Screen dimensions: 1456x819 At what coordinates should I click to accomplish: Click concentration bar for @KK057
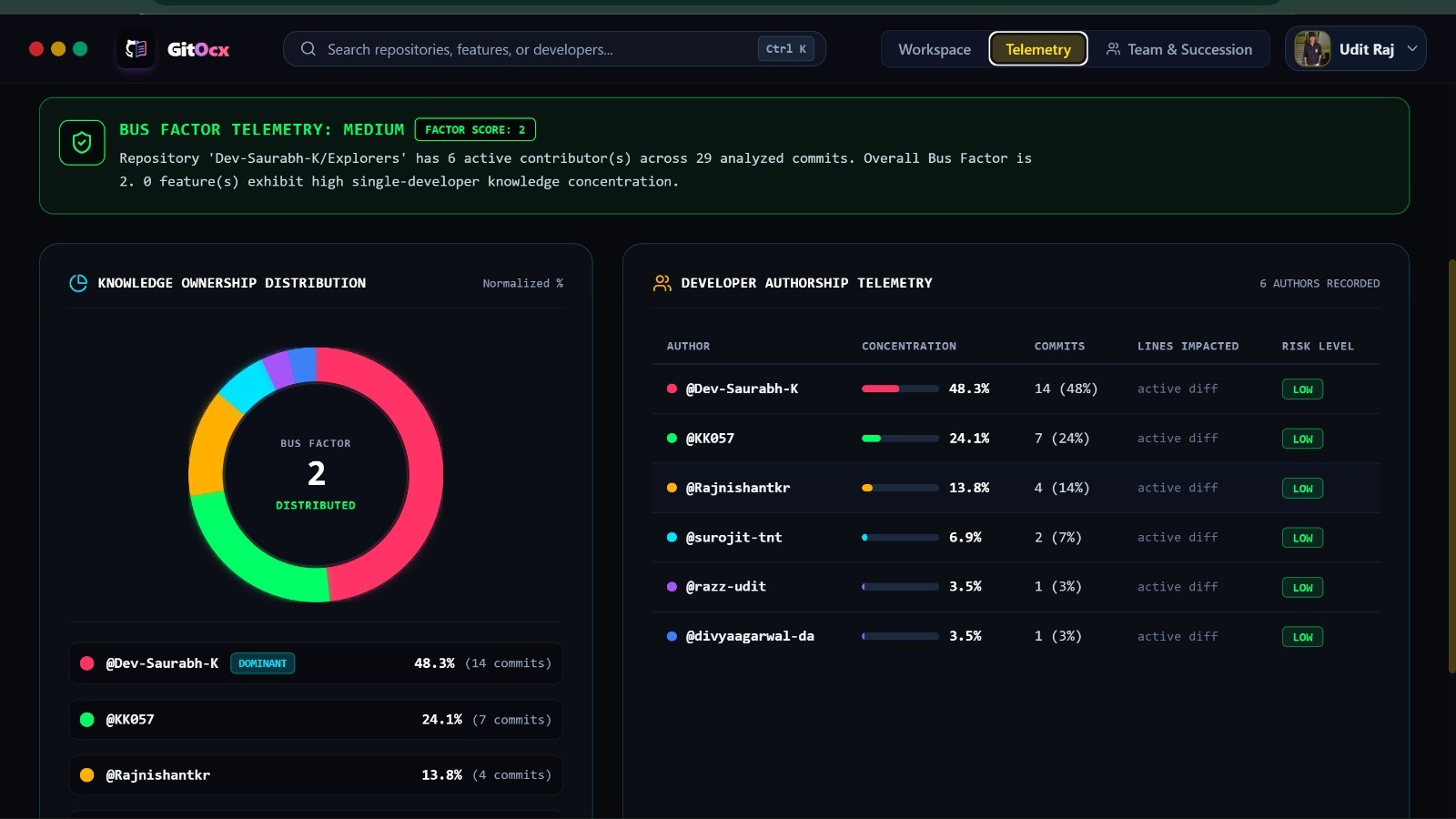[900, 439]
